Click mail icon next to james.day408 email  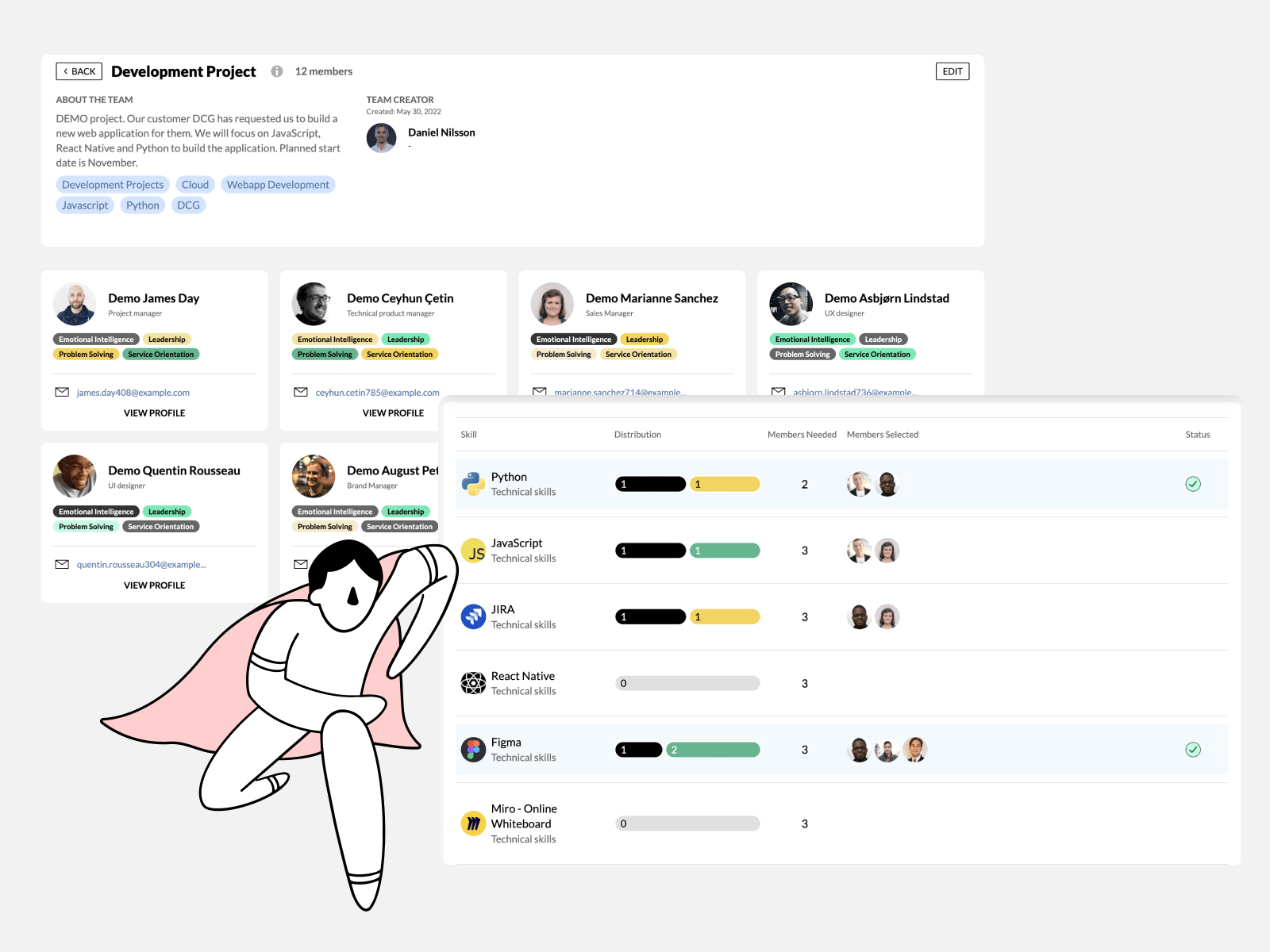[x=62, y=392]
